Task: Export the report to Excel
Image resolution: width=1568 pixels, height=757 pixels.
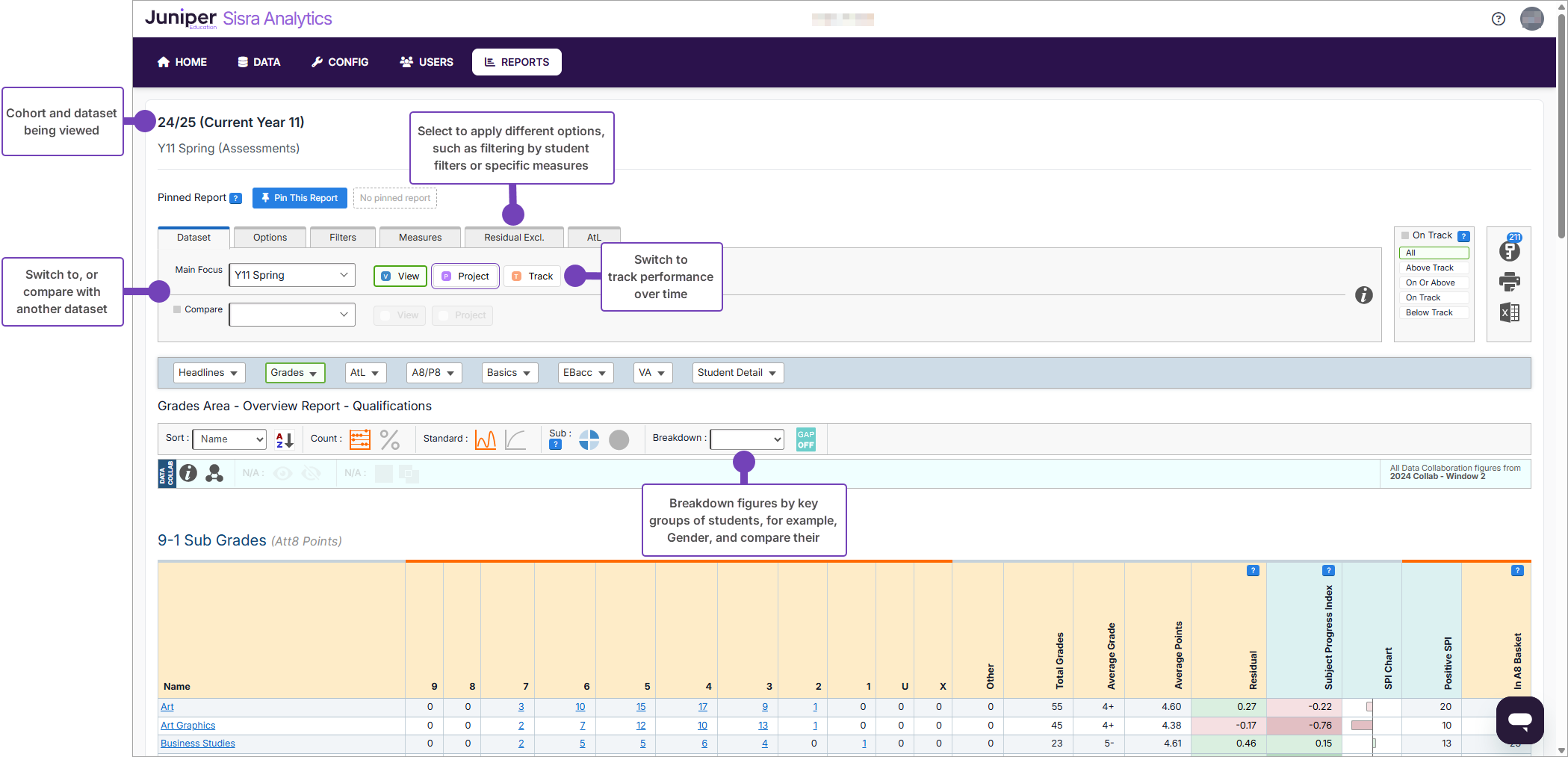Action: coord(1509,312)
